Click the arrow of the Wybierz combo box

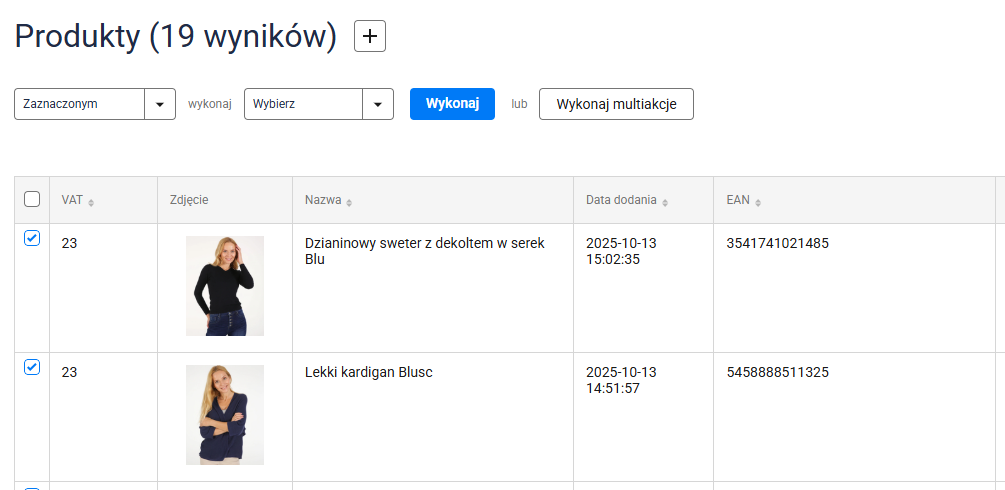tap(377, 104)
